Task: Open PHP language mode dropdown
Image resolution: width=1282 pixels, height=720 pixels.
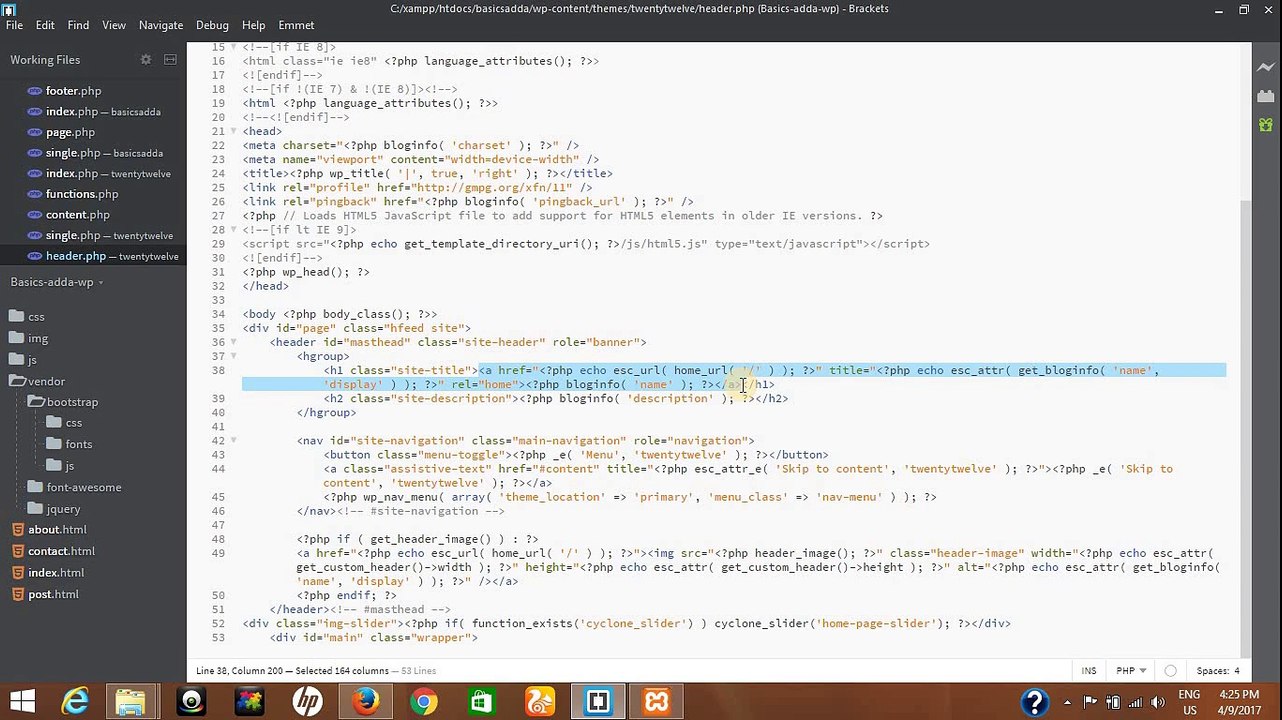Action: click(x=1130, y=671)
